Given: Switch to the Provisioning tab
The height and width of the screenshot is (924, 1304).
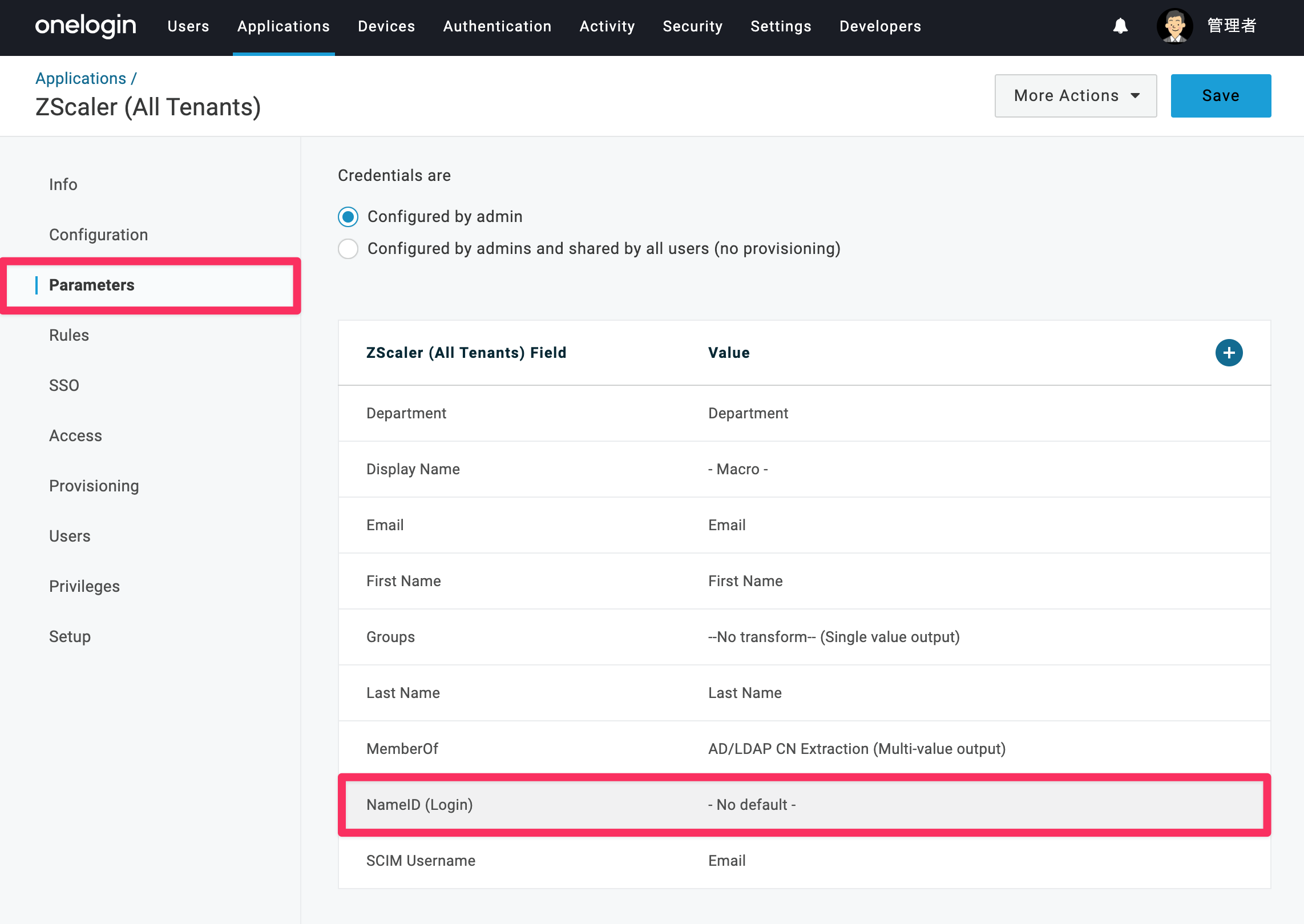Looking at the screenshot, I should pos(94,486).
